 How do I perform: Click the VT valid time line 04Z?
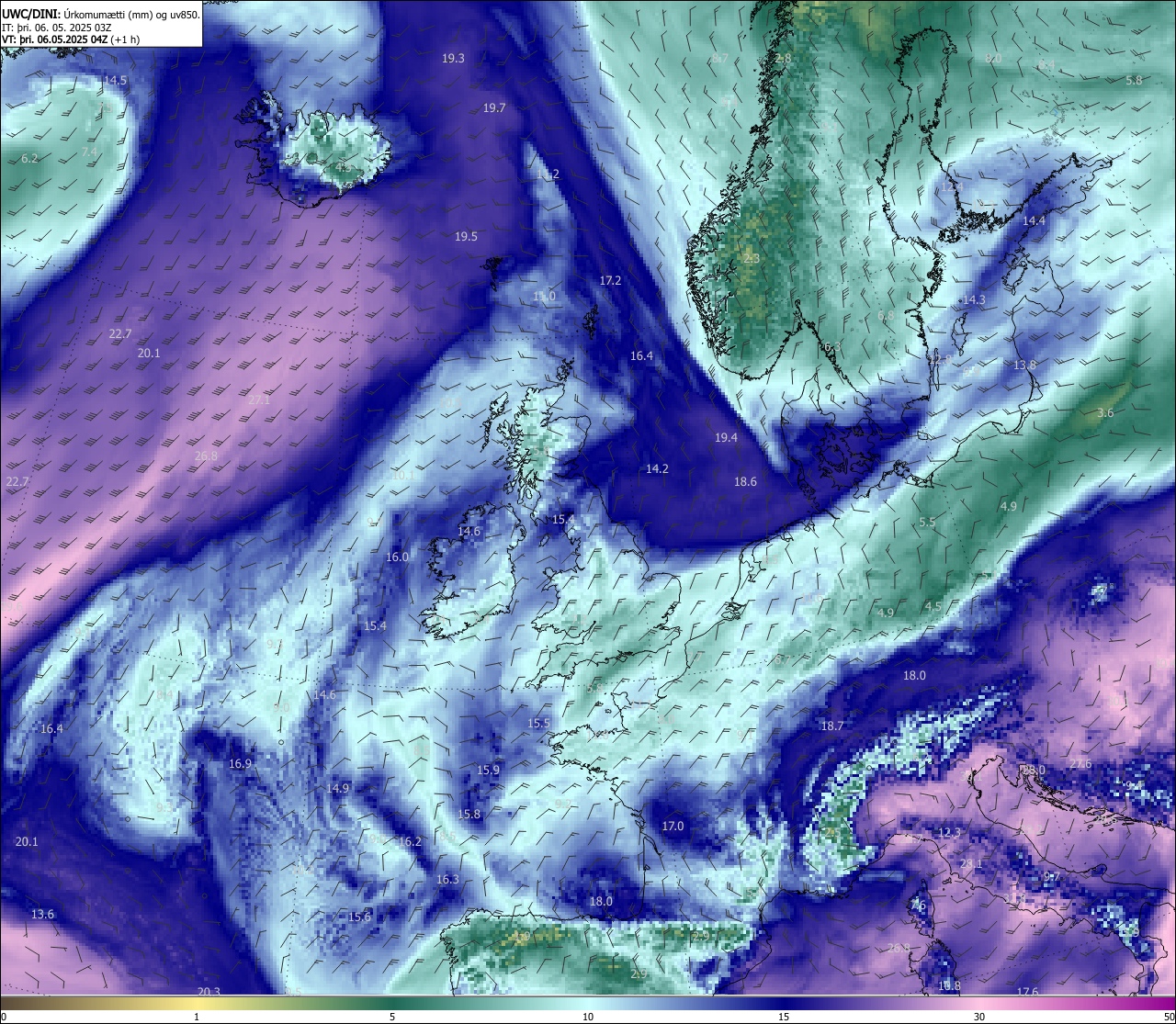[71, 39]
